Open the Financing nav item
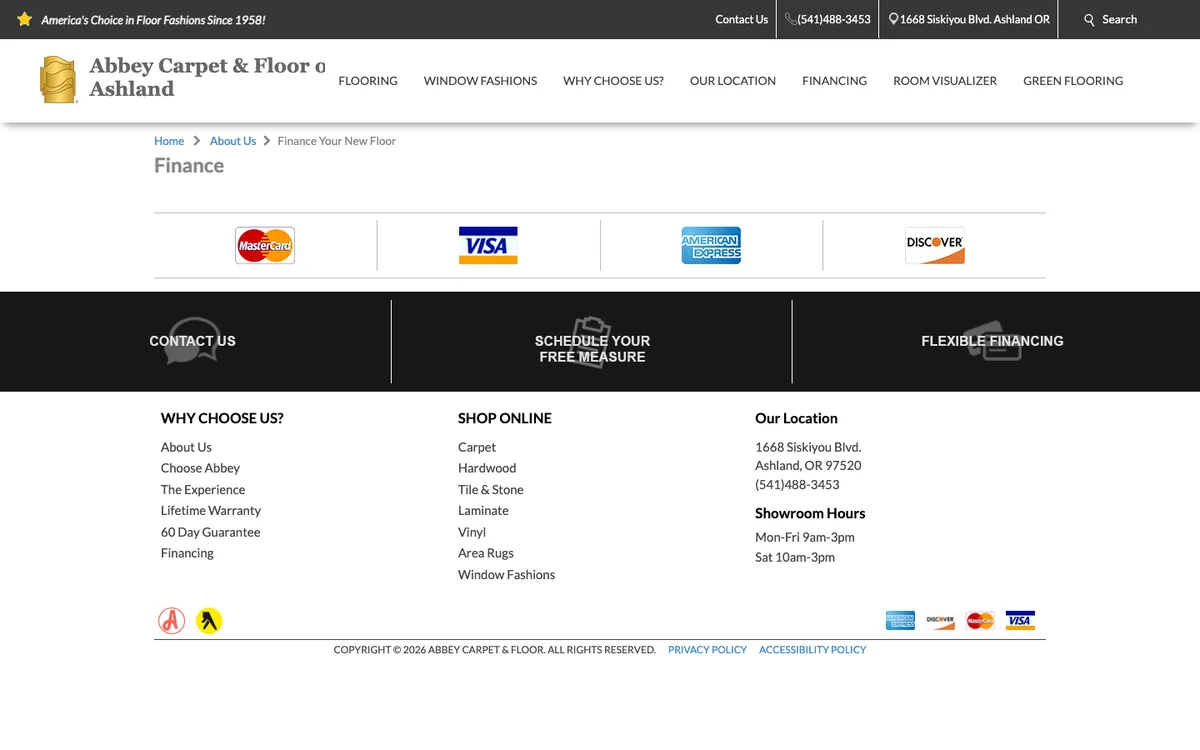This screenshot has height=750, width=1200. click(x=834, y=81)
